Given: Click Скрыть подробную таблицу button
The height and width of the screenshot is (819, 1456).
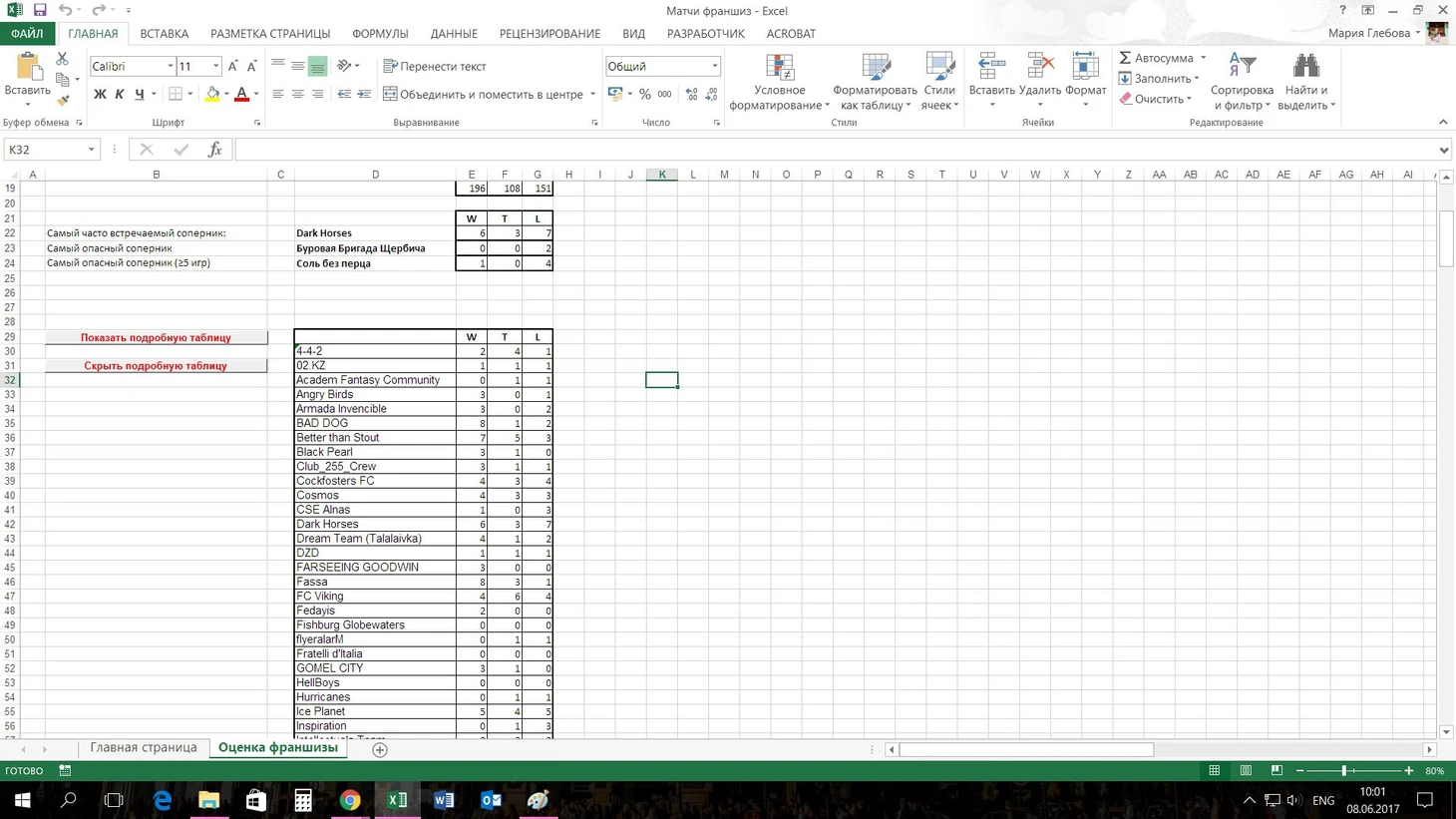Looking at the screenshot, I should (156, 366).
